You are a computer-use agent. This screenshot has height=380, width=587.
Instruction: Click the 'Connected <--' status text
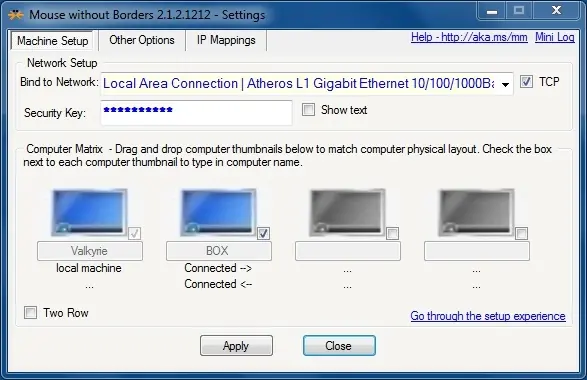(x=218, y=284)
